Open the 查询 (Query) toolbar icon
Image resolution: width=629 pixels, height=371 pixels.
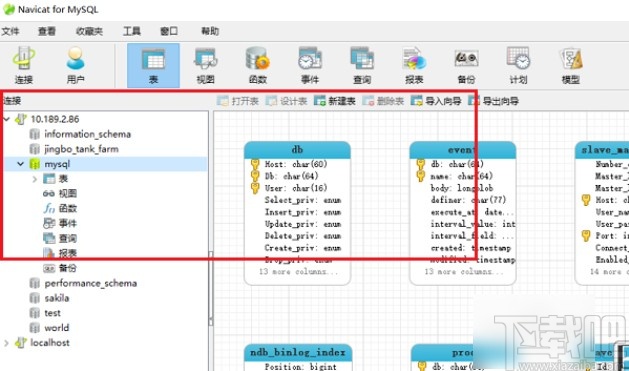362,65
